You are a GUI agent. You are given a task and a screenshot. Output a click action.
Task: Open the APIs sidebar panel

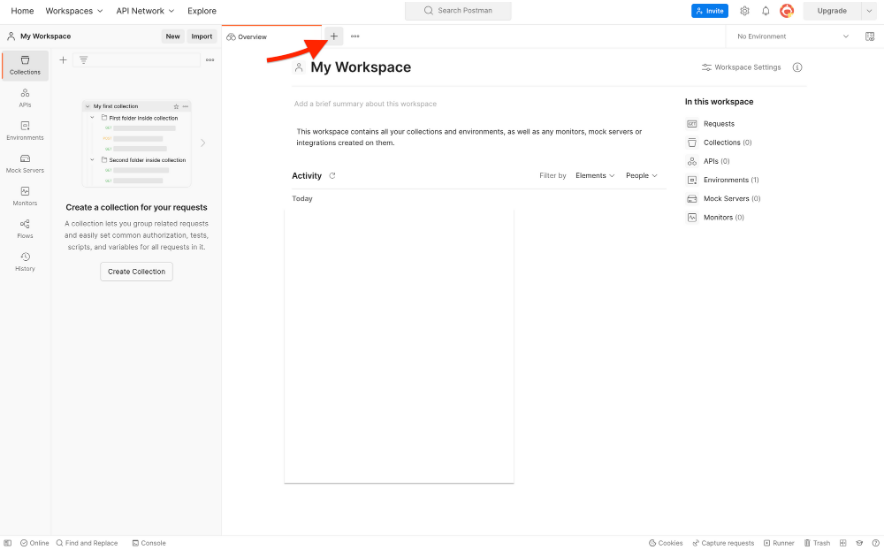(25, 98)
